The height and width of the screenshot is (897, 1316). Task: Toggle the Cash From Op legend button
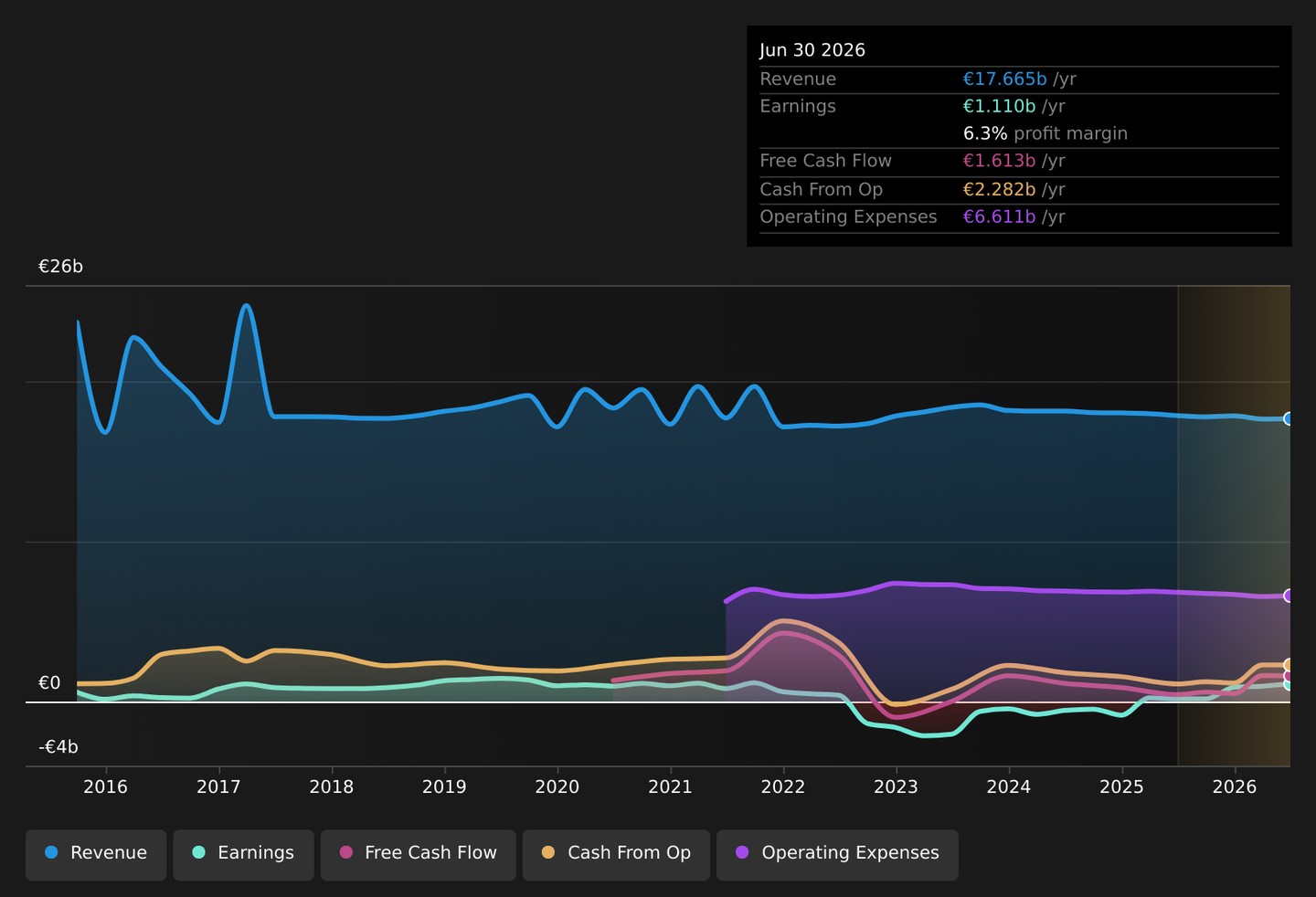616,855
